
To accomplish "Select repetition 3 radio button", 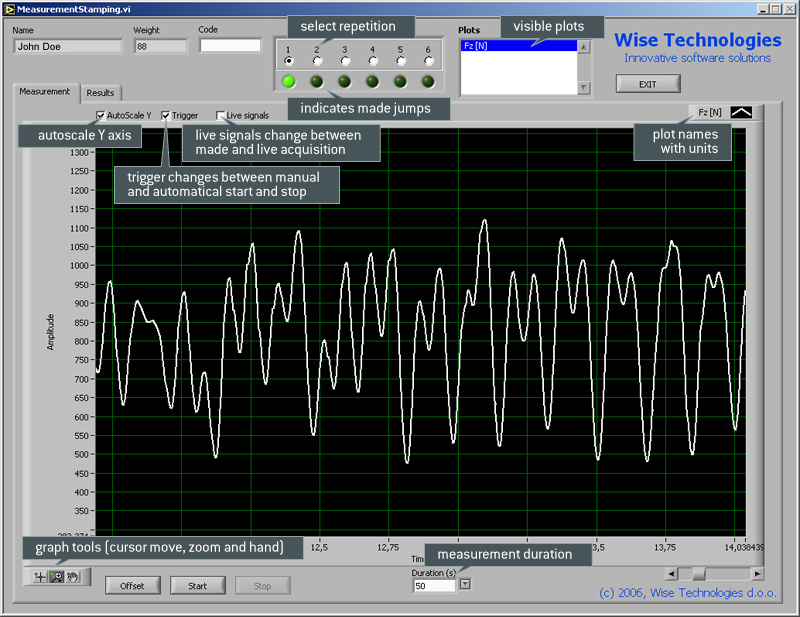I will 345,61.
